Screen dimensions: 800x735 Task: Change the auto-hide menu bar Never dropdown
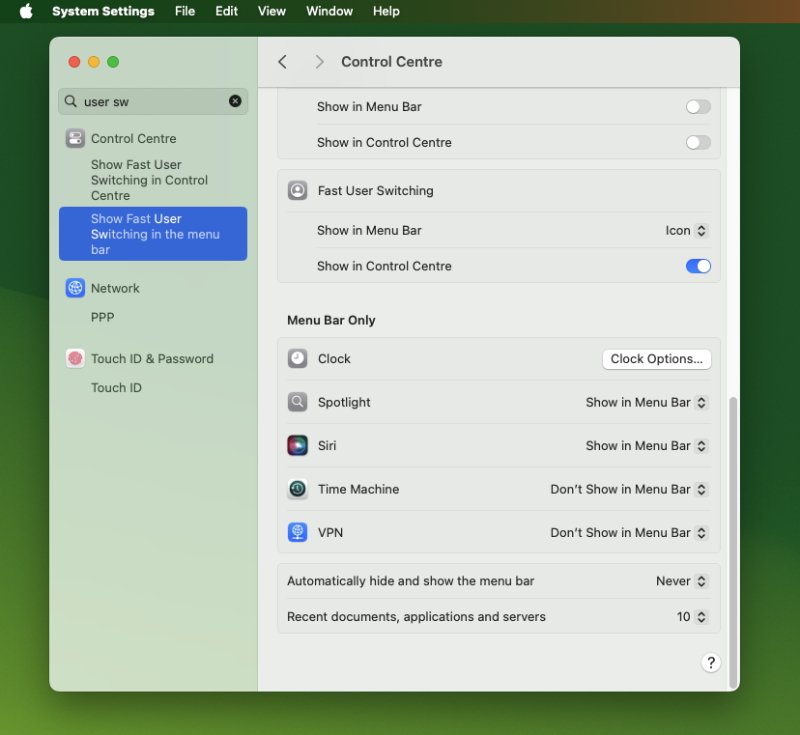coord(681,581)
